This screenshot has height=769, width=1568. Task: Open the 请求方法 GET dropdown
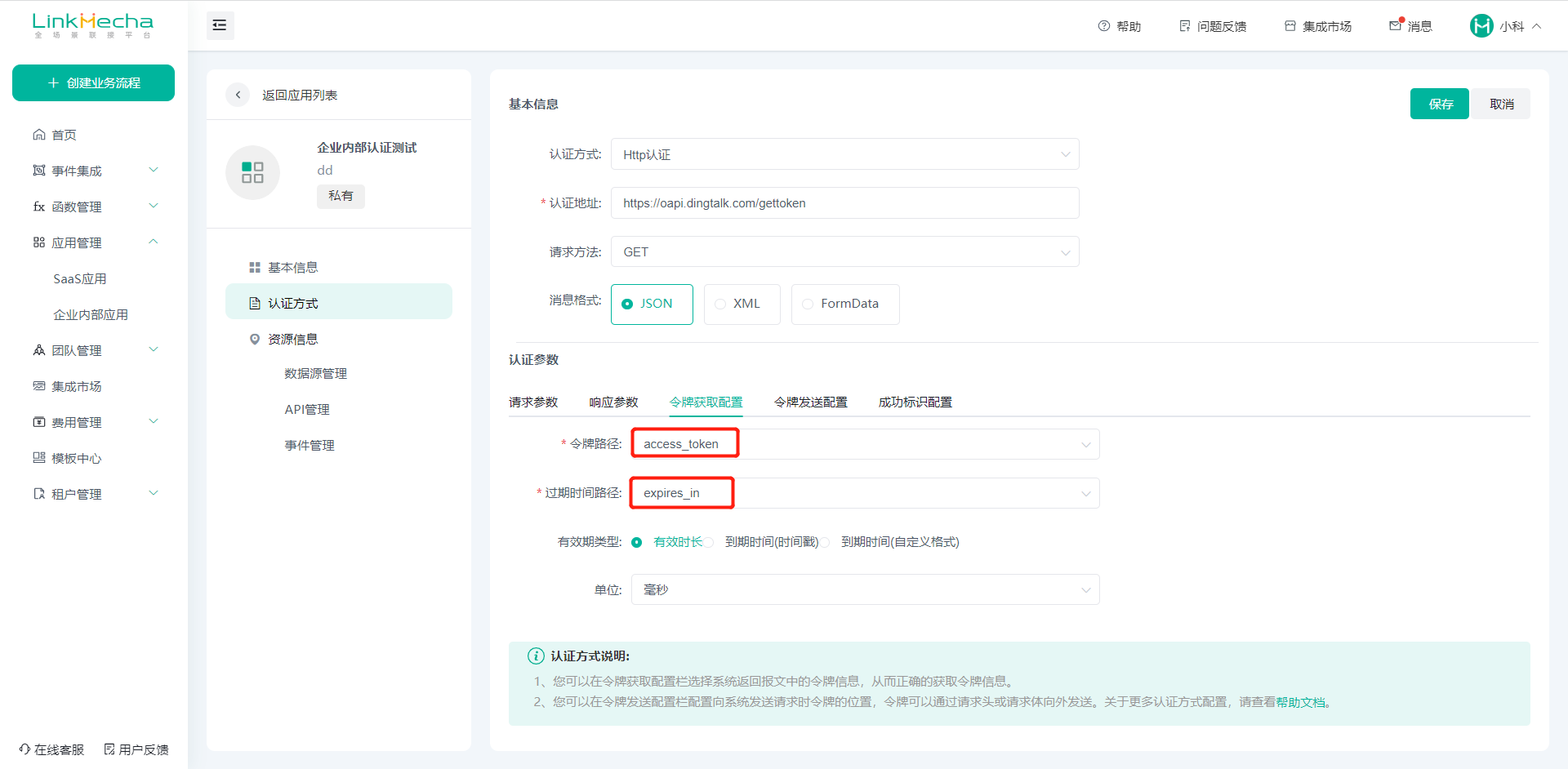click(x=845, y=251)
